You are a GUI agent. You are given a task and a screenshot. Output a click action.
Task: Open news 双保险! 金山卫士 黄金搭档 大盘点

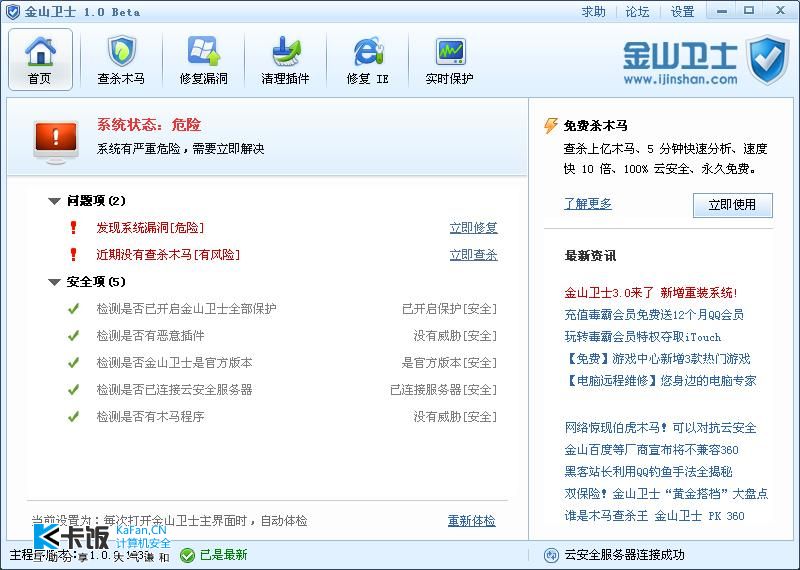point(666,493)
